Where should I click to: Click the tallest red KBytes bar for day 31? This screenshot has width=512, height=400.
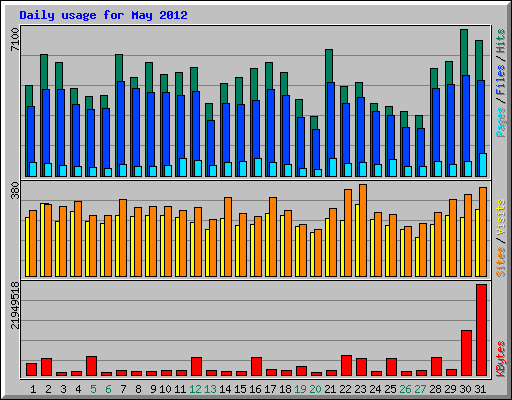[x=481, y=330]
